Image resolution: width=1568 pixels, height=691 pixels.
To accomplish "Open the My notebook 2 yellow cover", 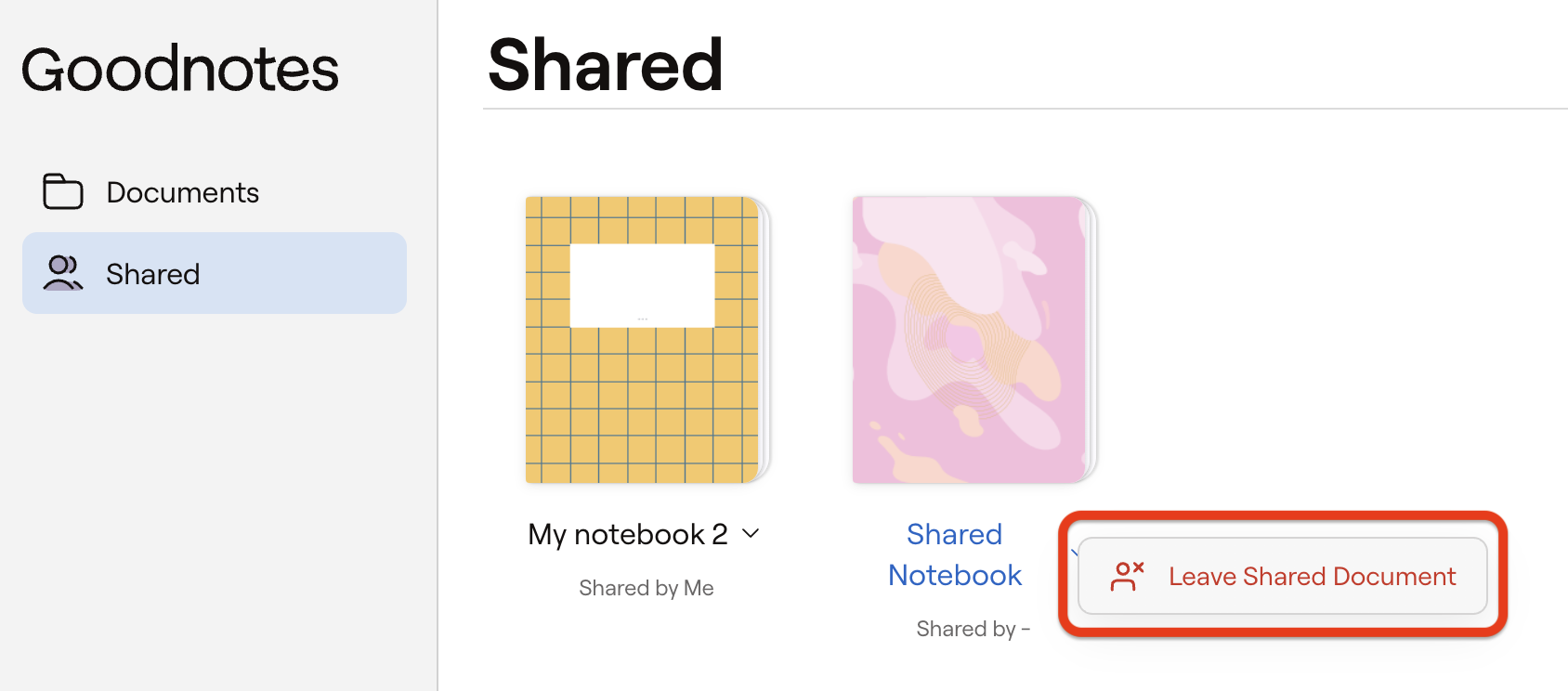I will pos(641,399).
